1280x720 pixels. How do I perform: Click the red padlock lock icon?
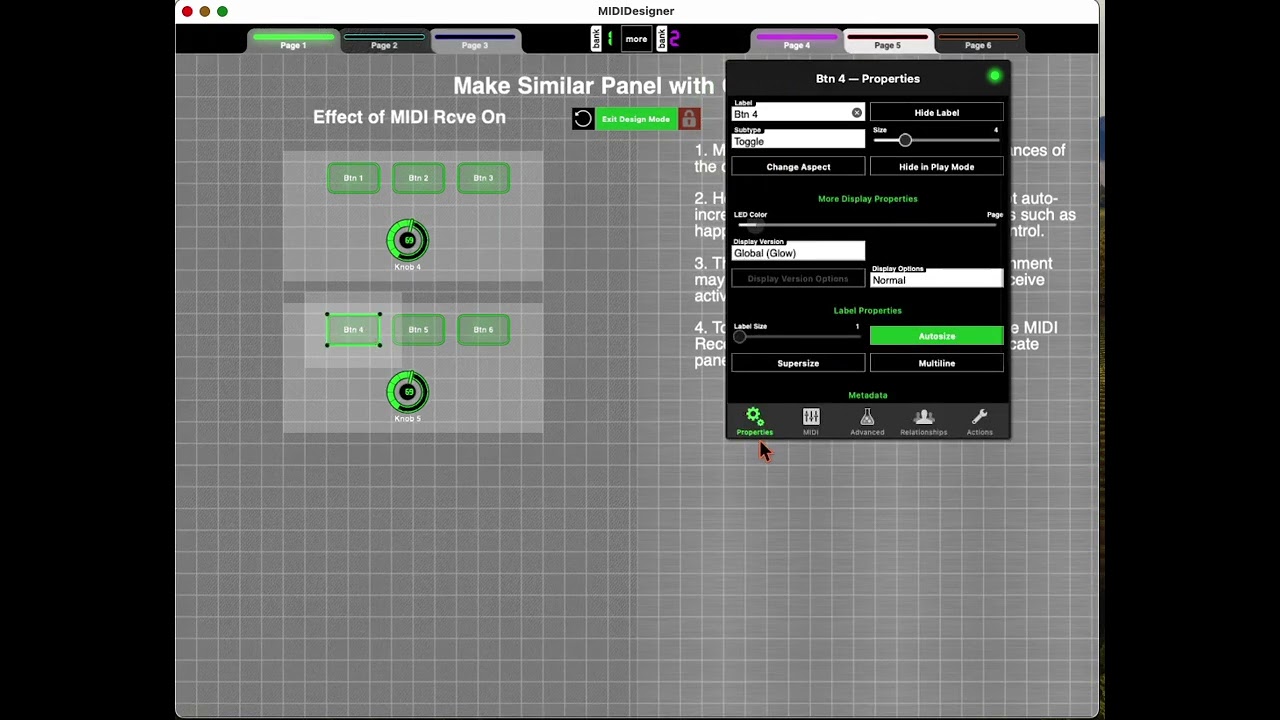click(689, 119)
